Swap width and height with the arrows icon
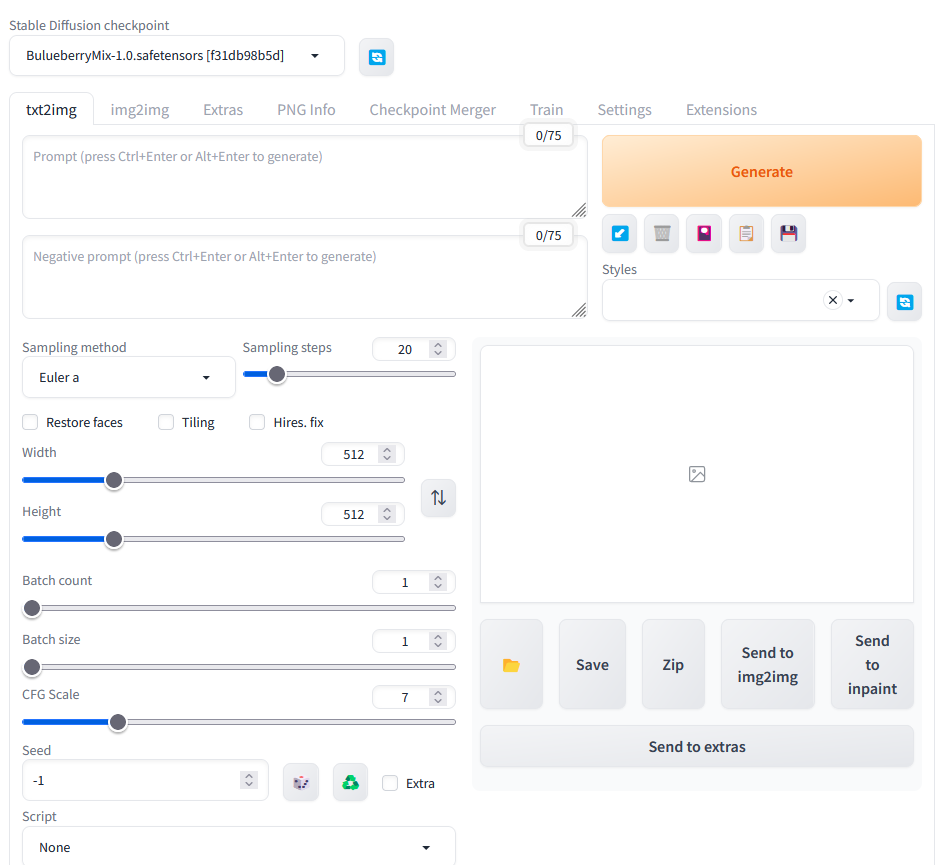Viewport: 943px width, 865px height. click(x=438, y=497)
